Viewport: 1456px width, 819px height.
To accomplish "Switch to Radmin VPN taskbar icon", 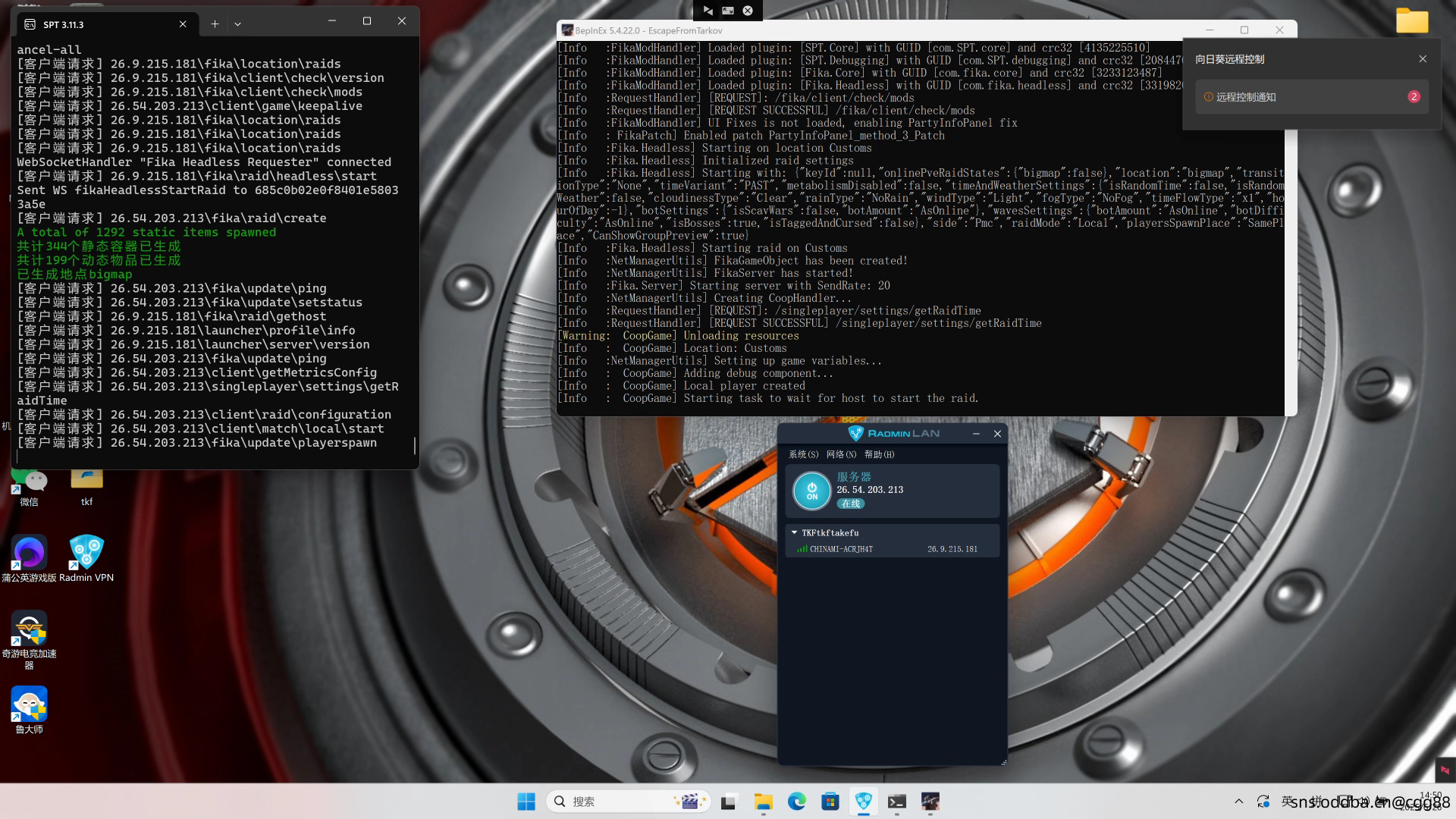I will point(864,802).
